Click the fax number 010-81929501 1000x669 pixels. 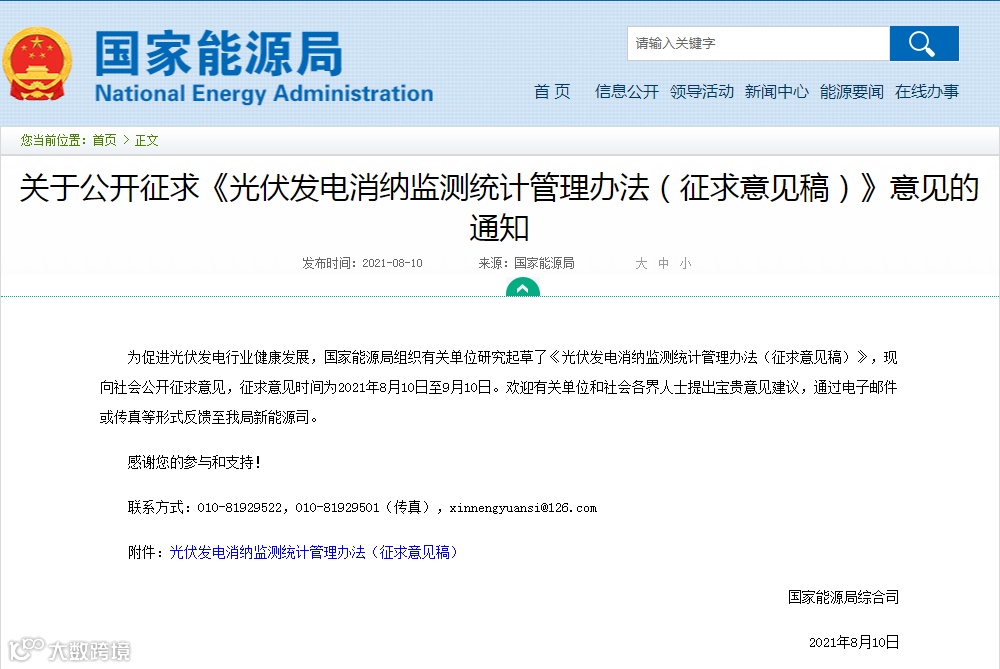click(x=337, y=508)
